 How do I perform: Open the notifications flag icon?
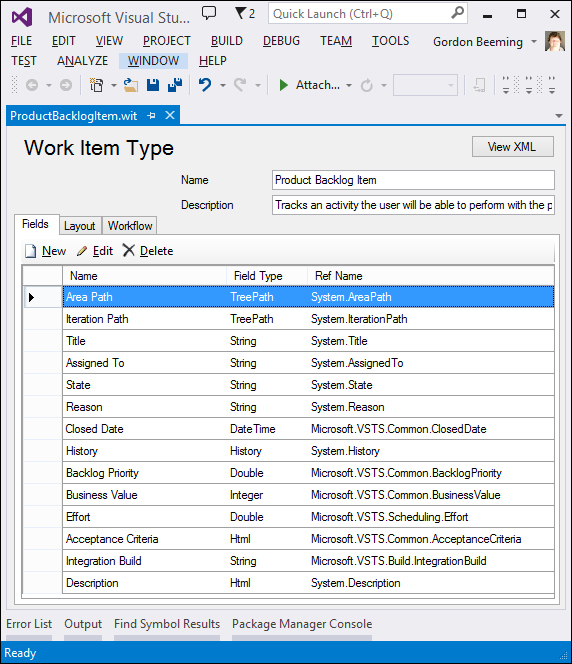(x=241, y=13)
